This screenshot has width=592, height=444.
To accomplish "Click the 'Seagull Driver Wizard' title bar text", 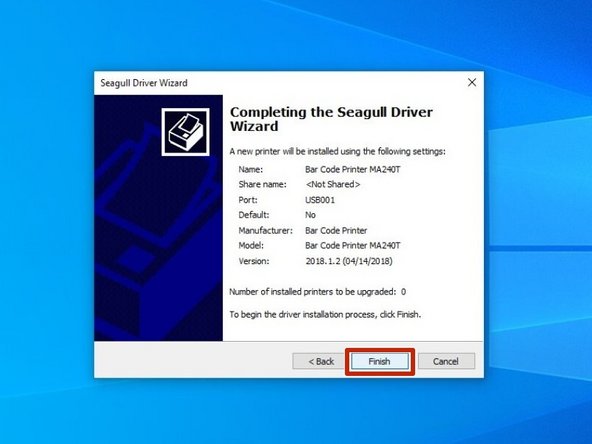I will [x=144, y=83].
